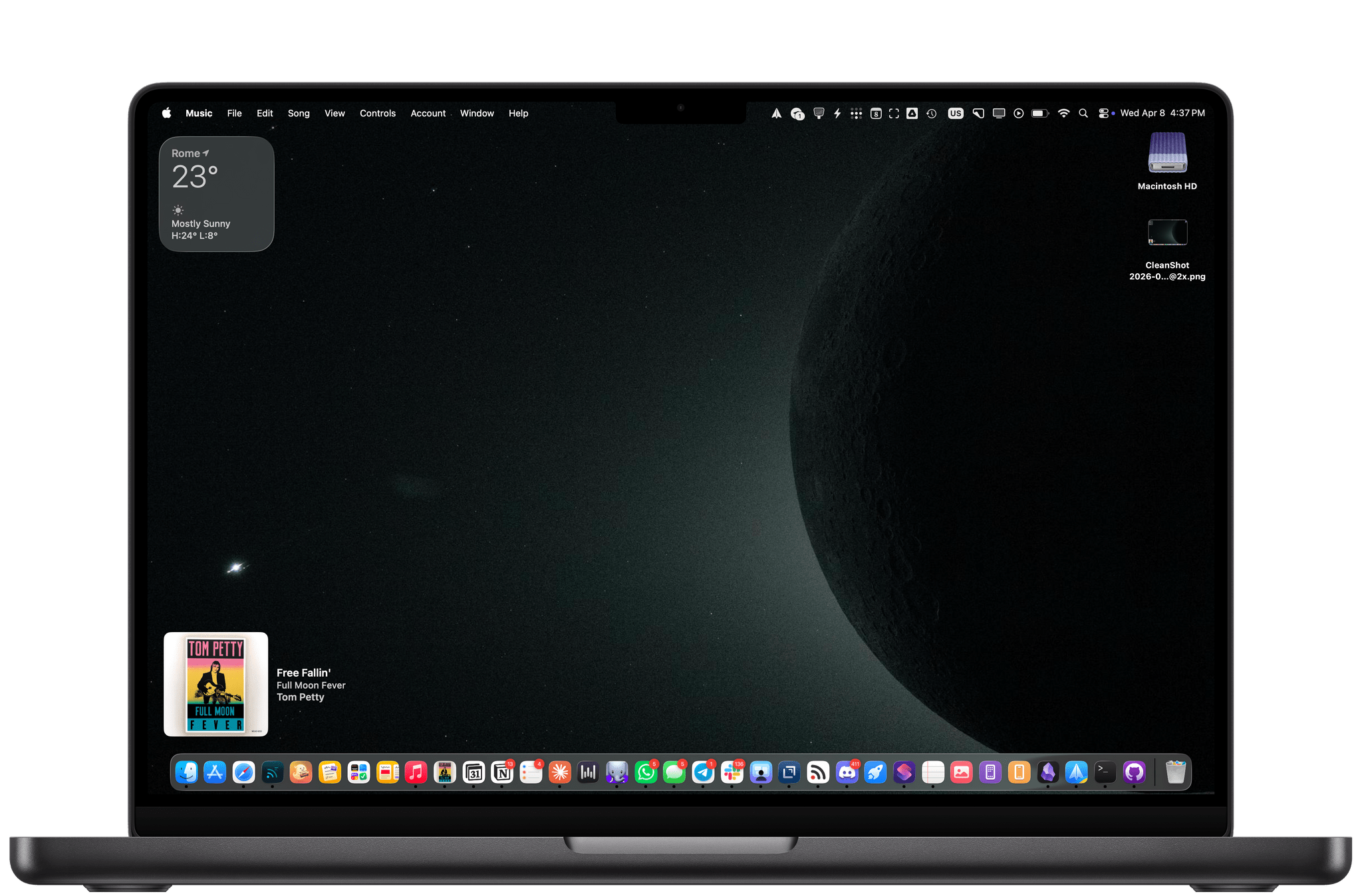Open Control Center in menu bar
The image size is (1362, 896).
[1103, 114]
